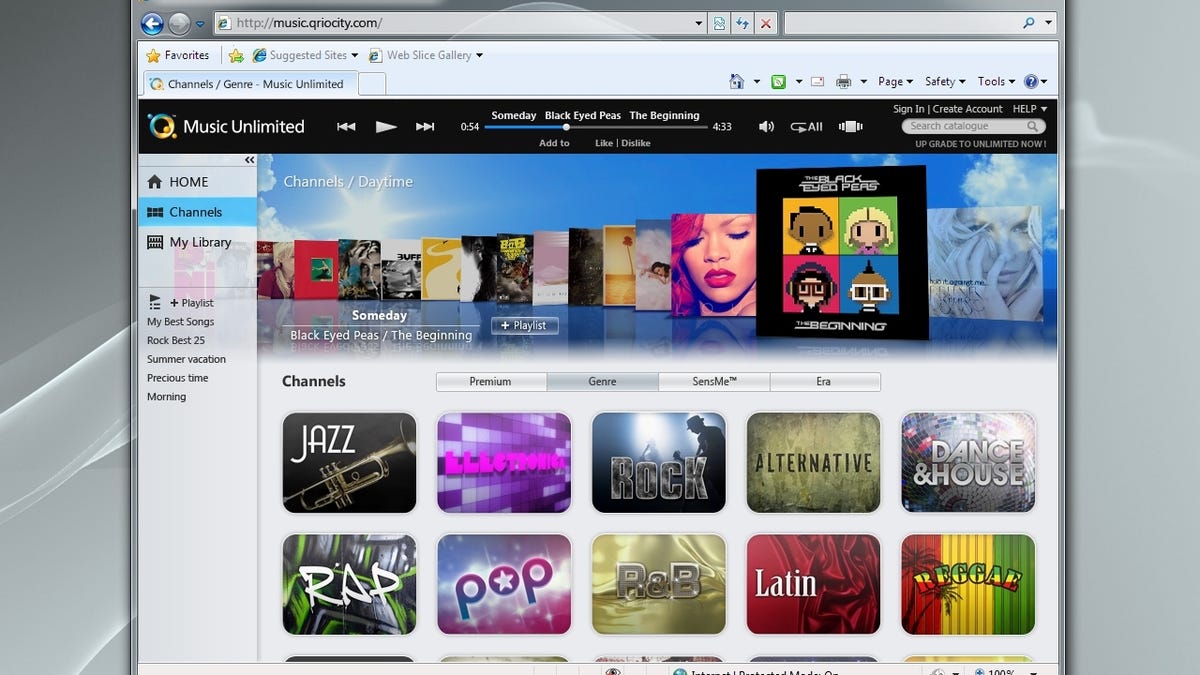This screenshot has width=1200, height=675.
Task: Mute the player volume speaker icon
Action: (x=766, y=127)
